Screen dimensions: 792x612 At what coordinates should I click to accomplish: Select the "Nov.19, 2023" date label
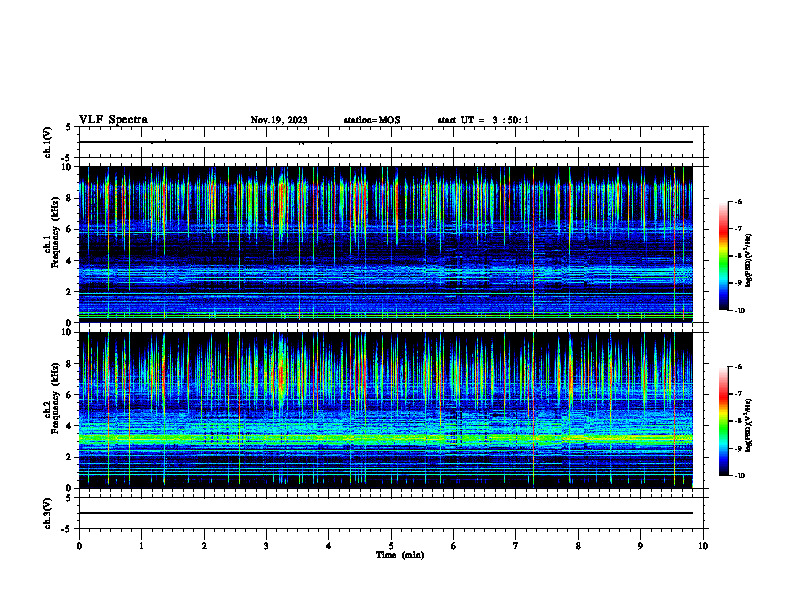pos(279,120)
